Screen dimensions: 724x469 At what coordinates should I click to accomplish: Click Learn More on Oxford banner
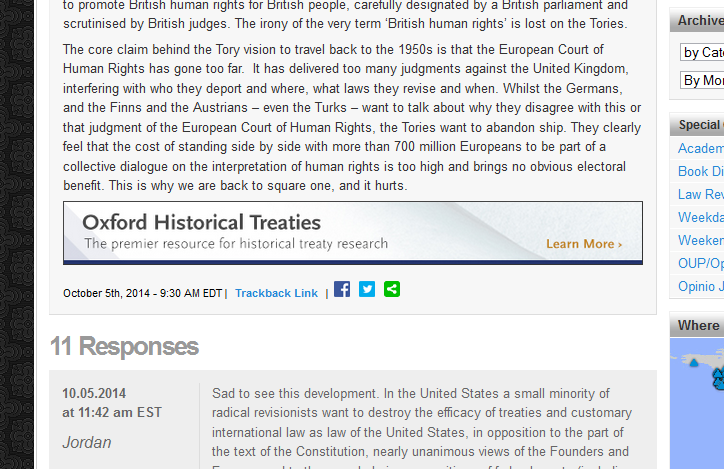coord(584,244)
